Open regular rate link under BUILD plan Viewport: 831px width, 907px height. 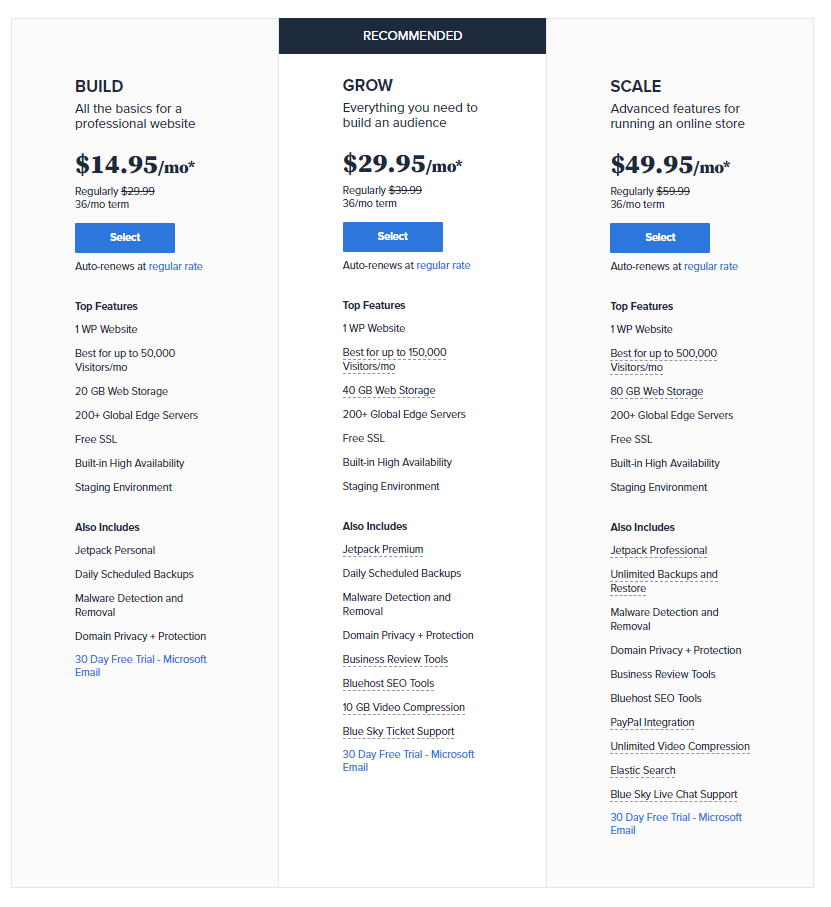point(176,267)
